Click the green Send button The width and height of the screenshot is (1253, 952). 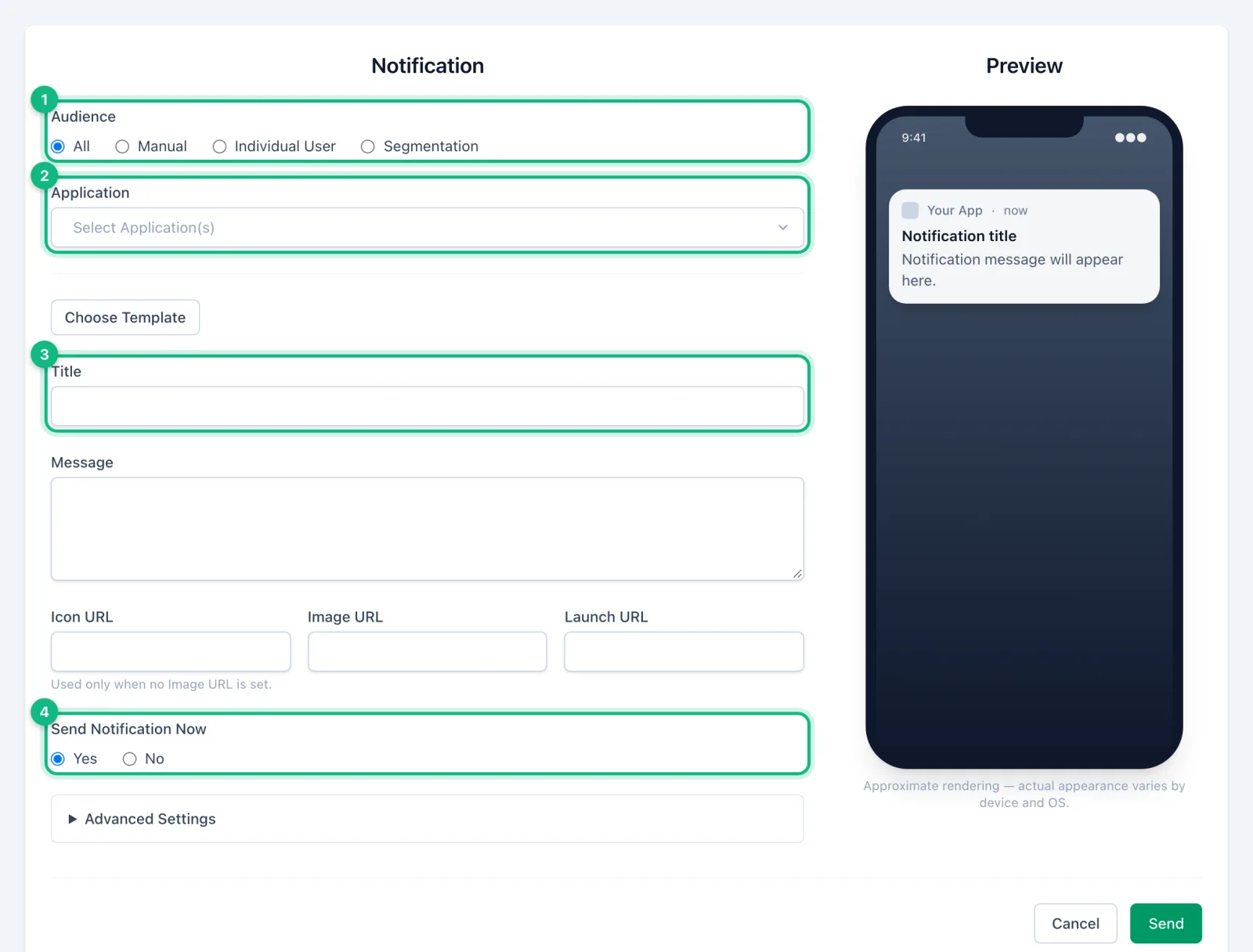(1166, 924)
